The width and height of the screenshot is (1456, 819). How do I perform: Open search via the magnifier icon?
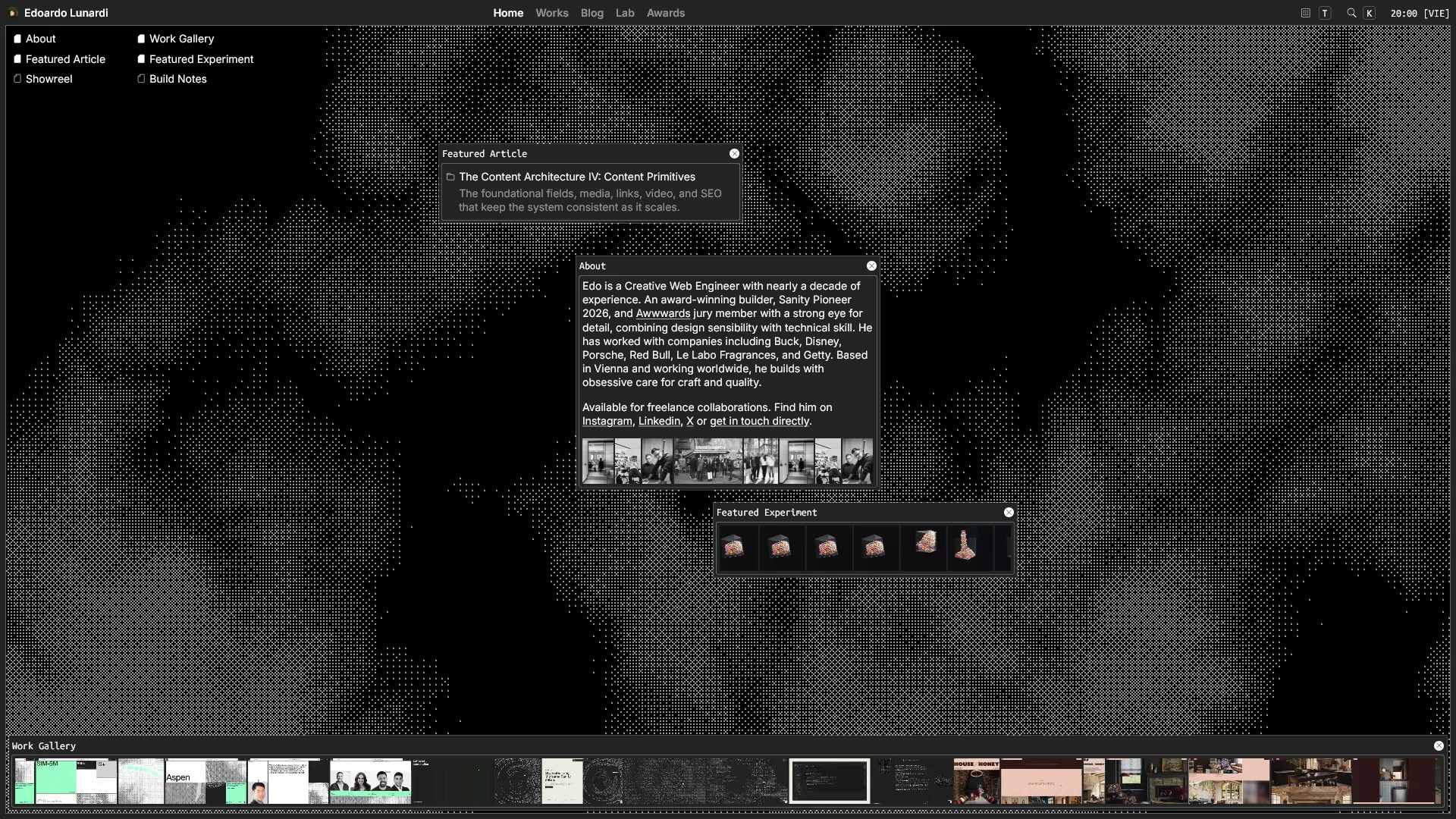[1351, 13]
